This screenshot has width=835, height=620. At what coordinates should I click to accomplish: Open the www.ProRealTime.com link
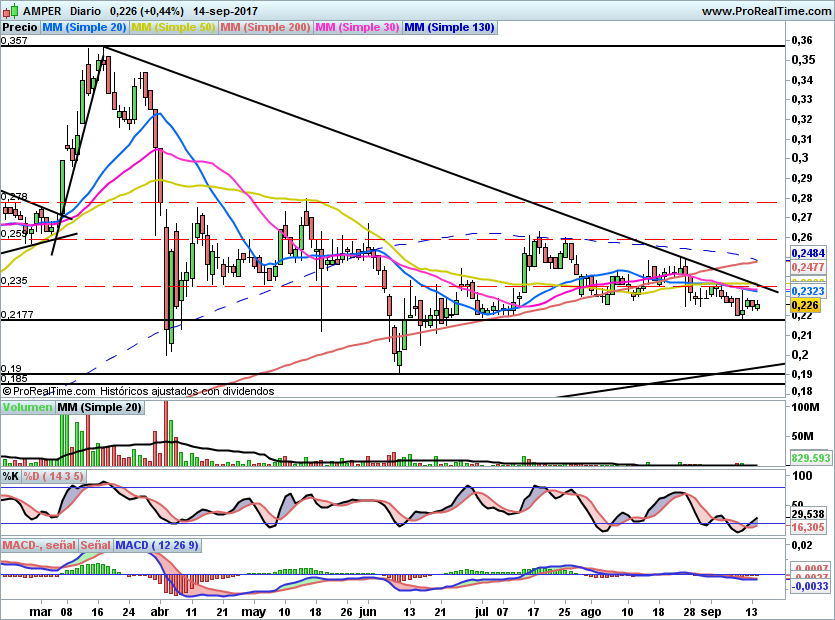[765, 10]
